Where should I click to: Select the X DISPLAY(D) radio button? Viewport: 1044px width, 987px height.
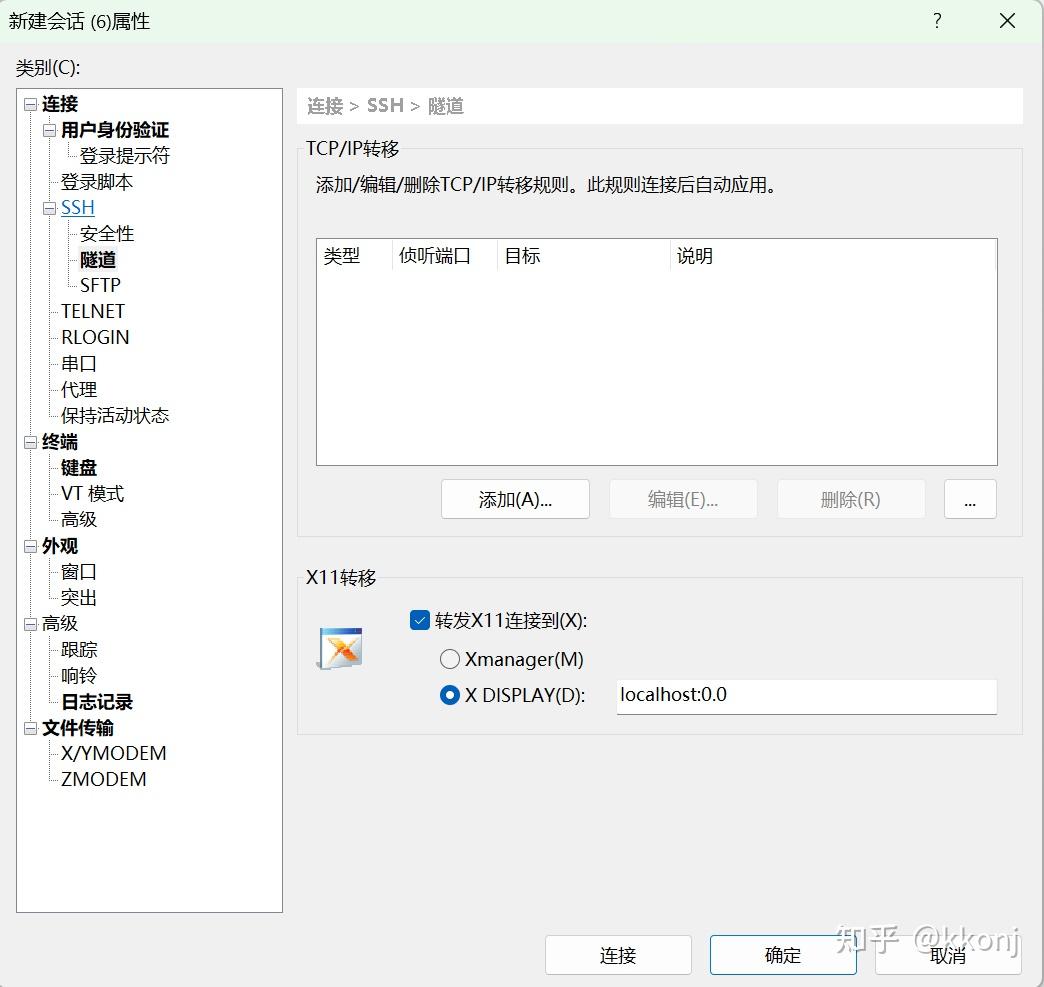click(450, 695)
